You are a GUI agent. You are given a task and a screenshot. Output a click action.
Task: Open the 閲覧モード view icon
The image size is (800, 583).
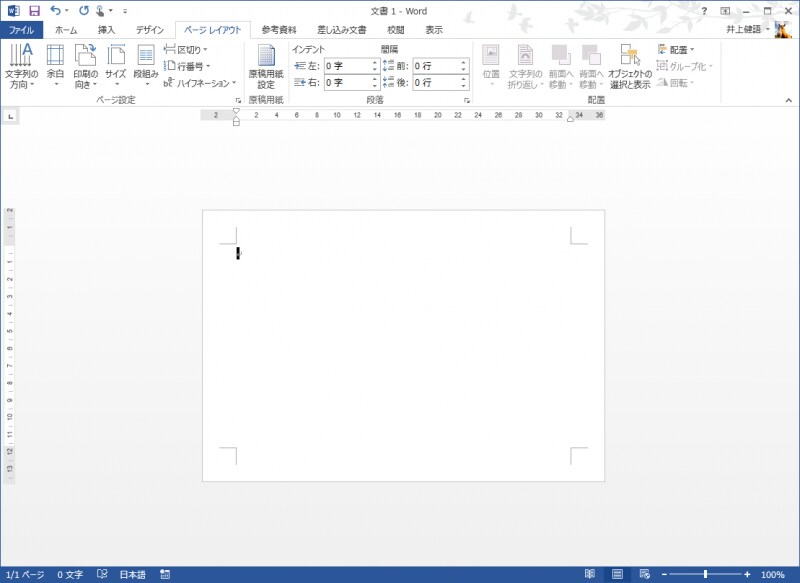pos(590,572)
